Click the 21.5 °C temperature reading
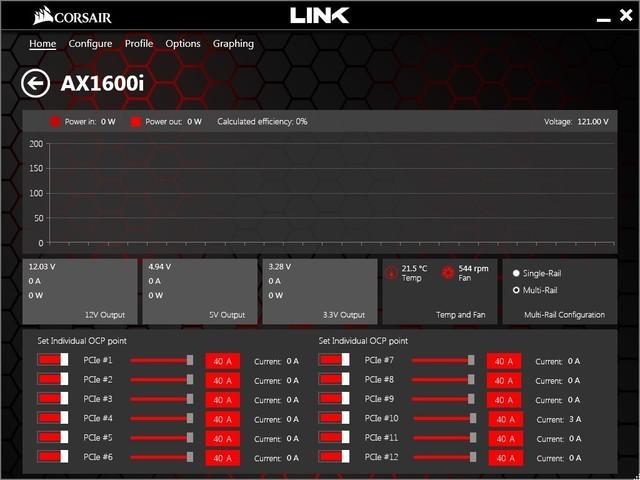 pyautogui.click(x=414, y=269)
